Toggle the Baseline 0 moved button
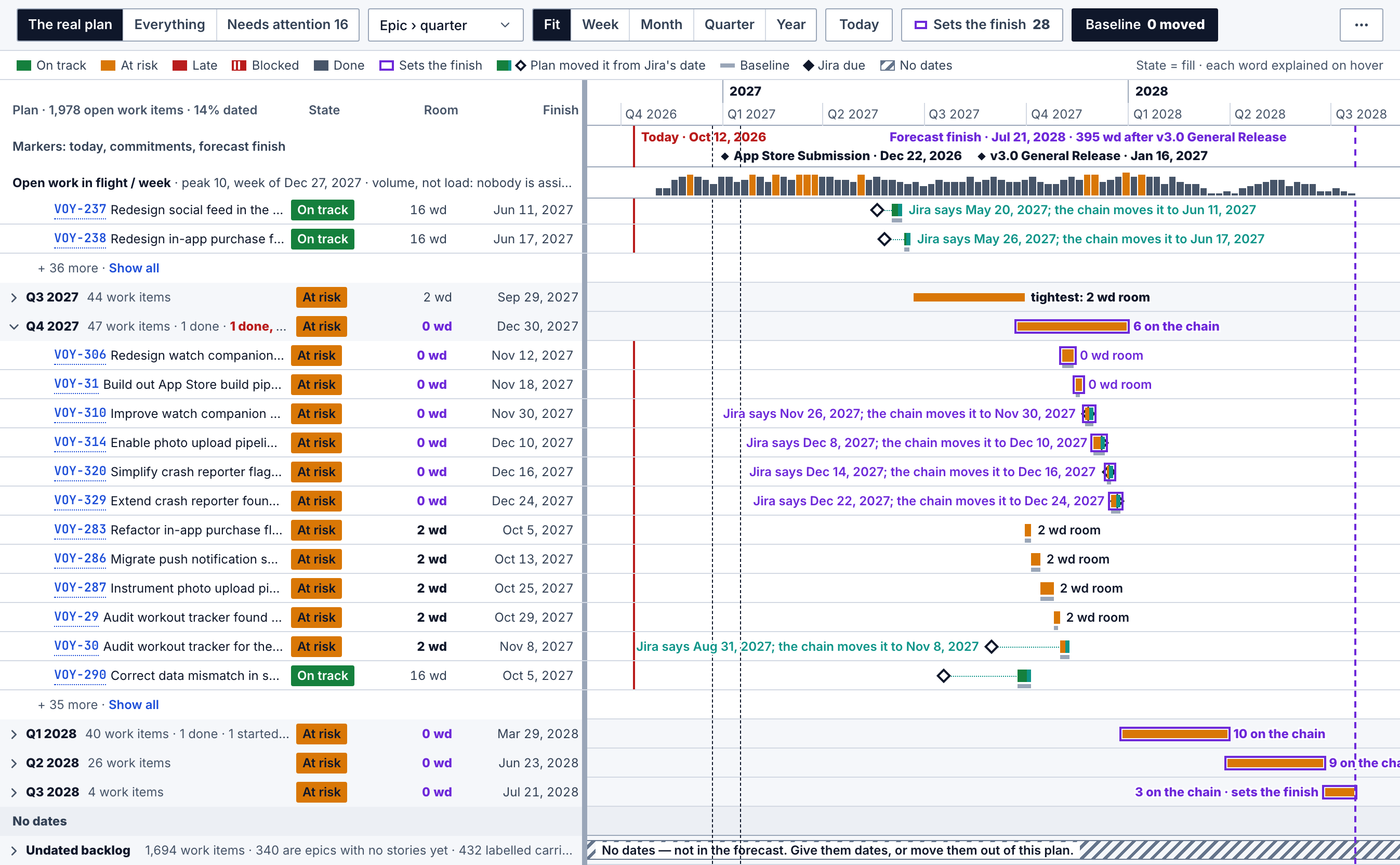 click(1144, 24)
